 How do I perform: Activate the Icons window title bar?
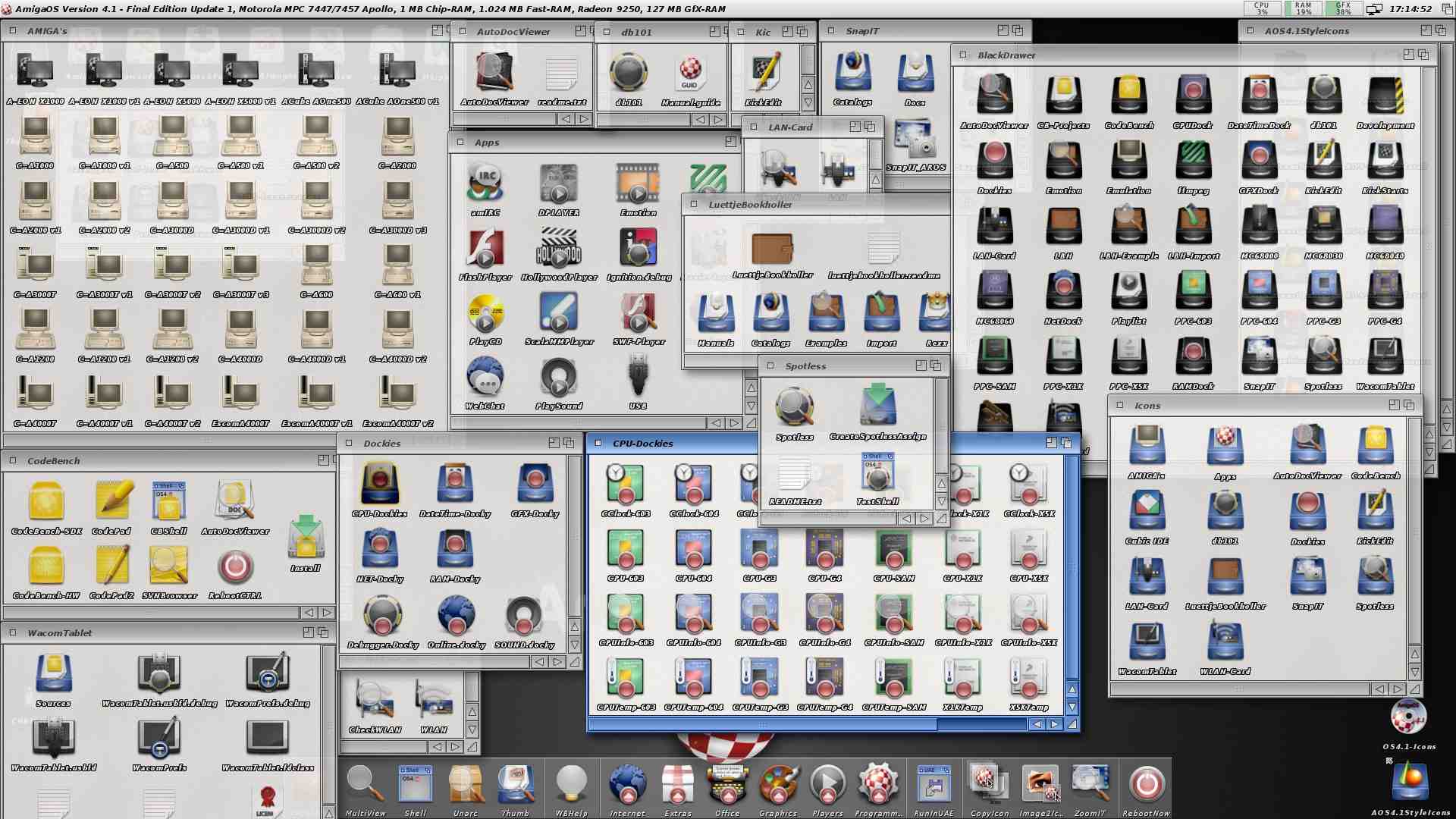click(x=1251, y=406)
